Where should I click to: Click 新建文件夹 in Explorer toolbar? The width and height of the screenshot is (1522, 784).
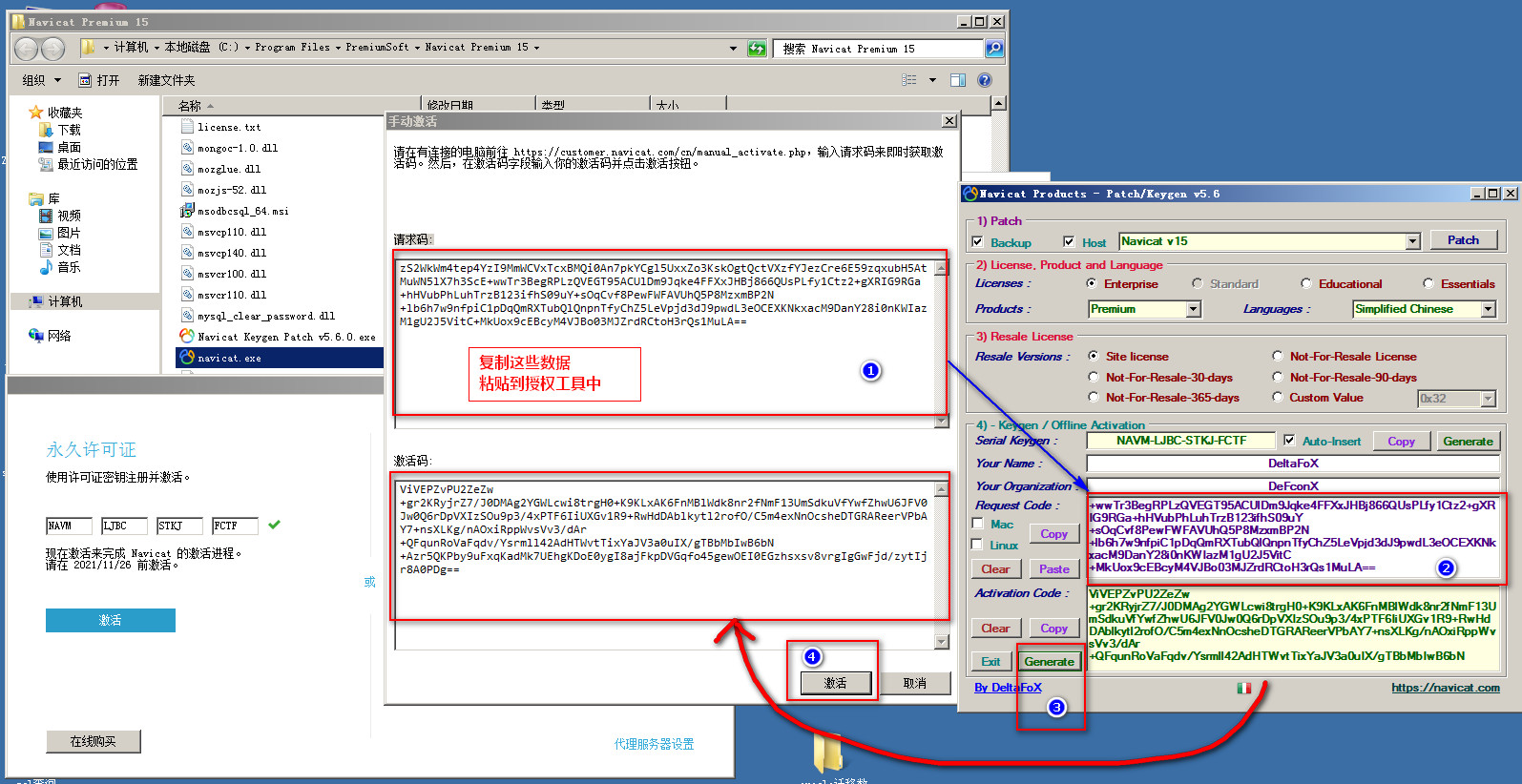click(166, 80)
